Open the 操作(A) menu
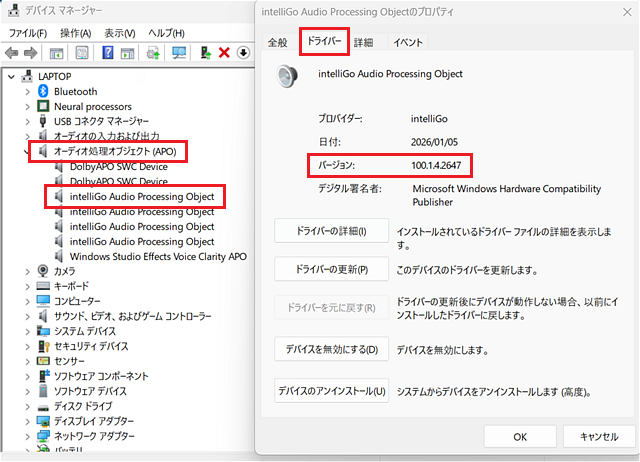 pyautogui.click(x=76, y=33)
